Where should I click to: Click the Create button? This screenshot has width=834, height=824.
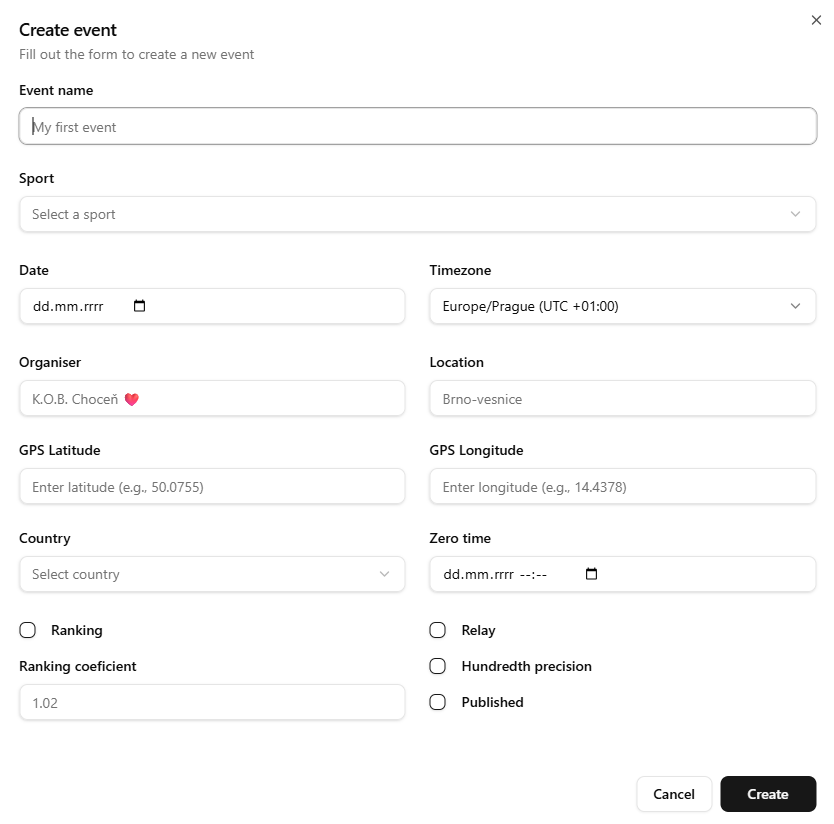768,794
